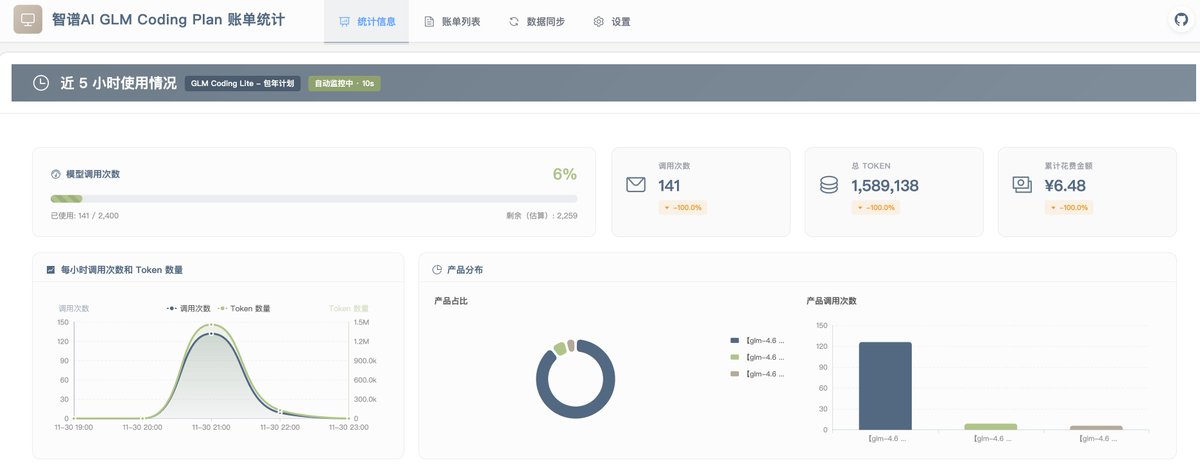The width and height of the screenshot is (1200, 476).
Task: Click the 近 5 小时使用情况 heading
Action: (118, 83)
